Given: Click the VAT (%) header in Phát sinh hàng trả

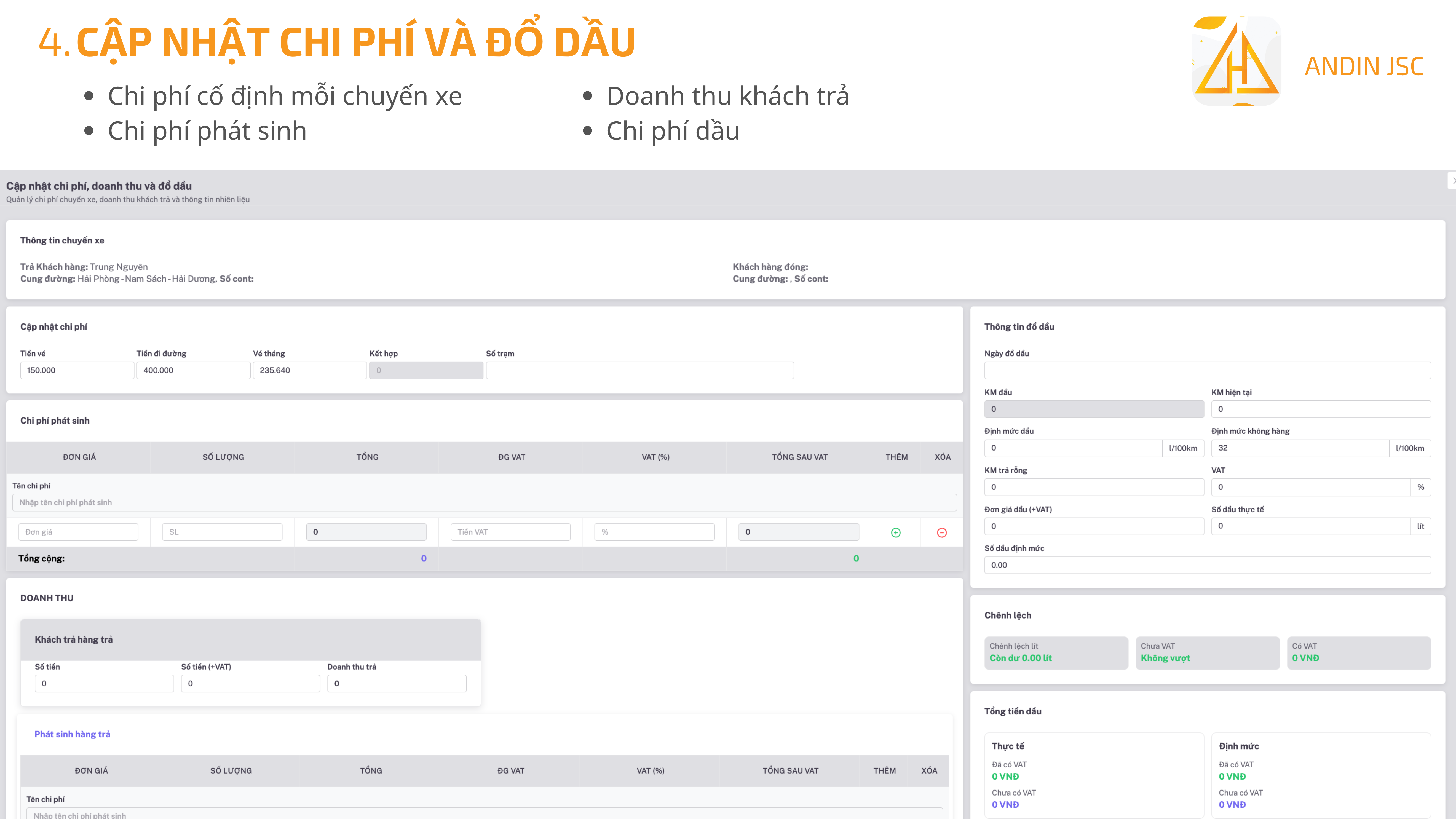Looking at the screenshot, I should 651,771.
